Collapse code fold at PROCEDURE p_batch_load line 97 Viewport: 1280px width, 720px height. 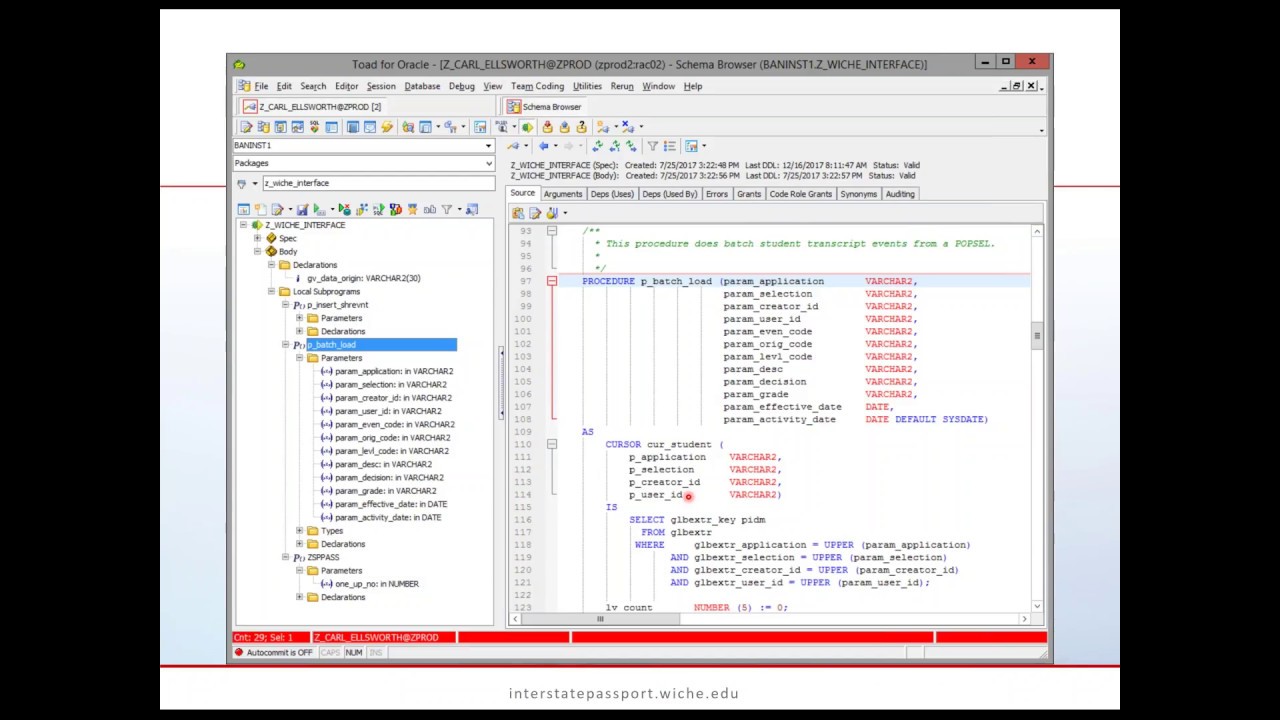pyautogui.click(x=551, y=282)
